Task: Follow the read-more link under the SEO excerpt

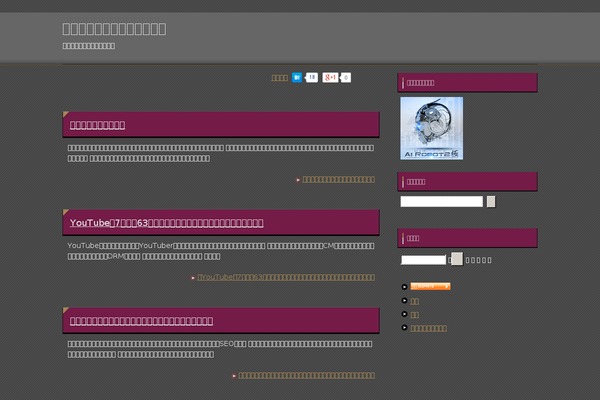Action: click(x=307, y=376)
